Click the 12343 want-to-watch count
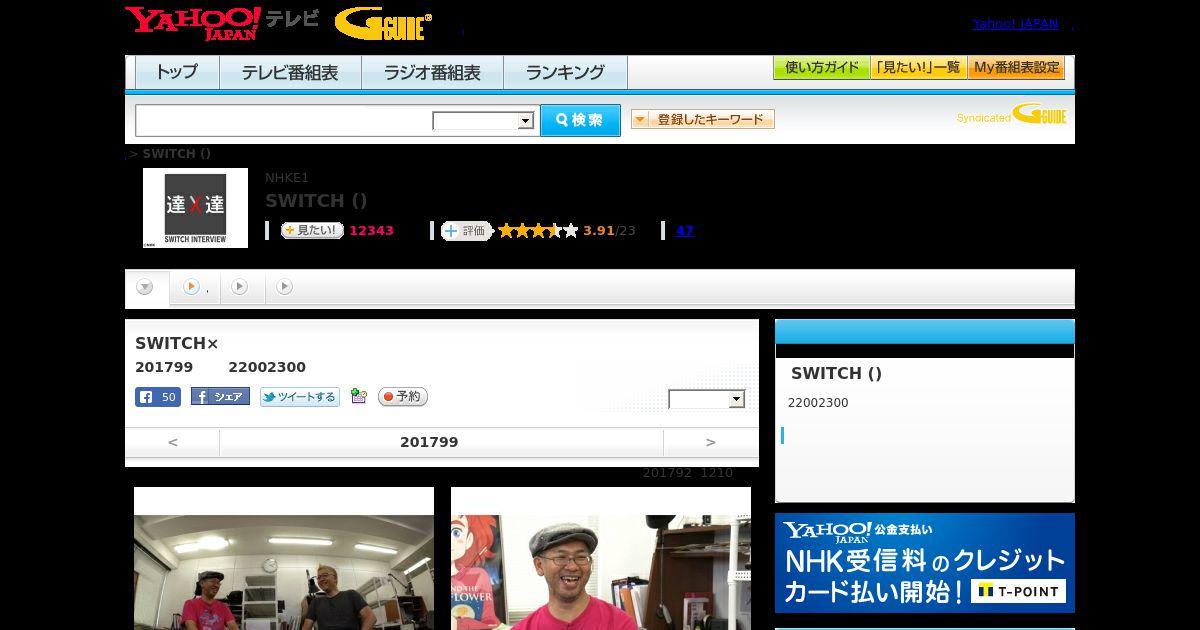 point(371,231)
